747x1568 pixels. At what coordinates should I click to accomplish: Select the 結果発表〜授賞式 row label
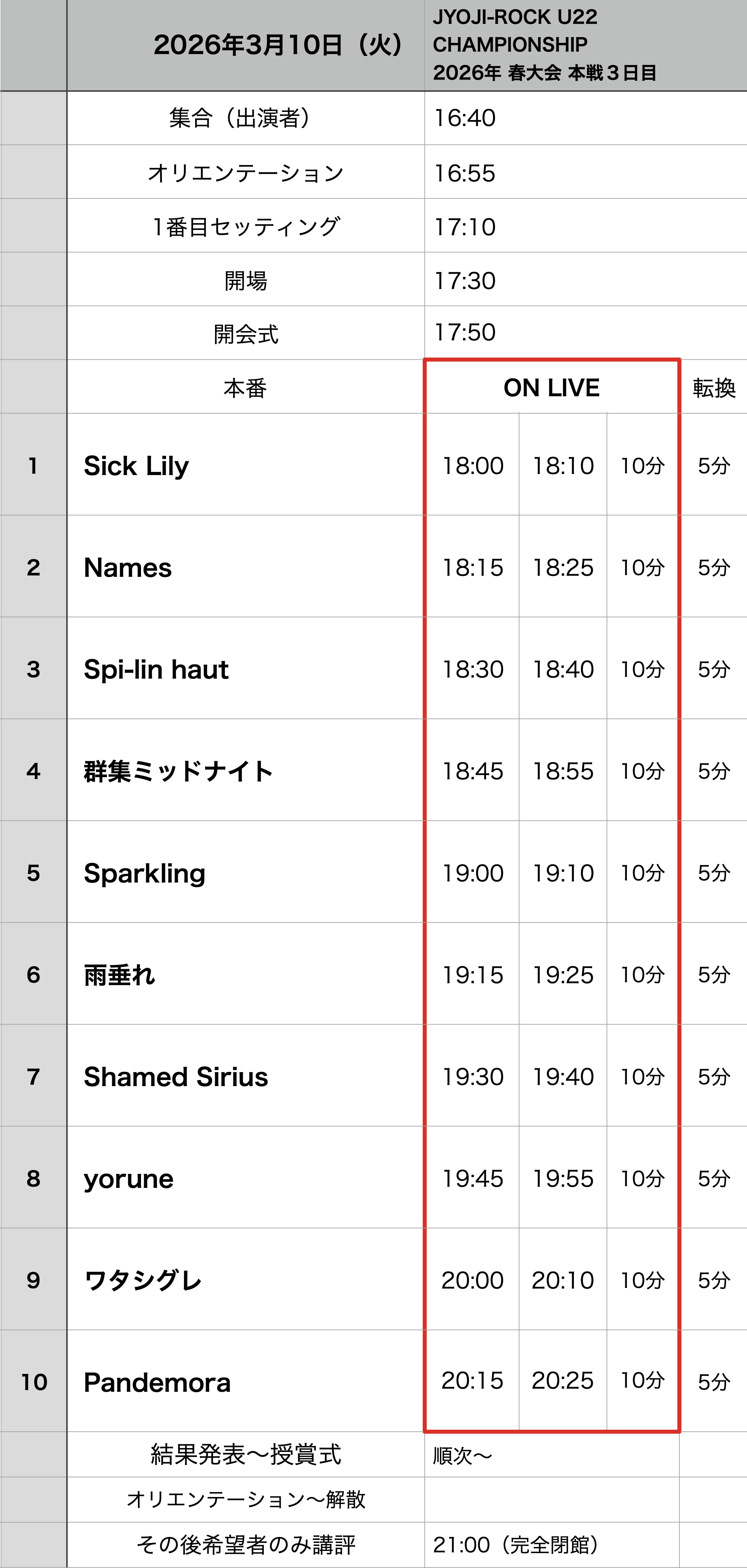coord(246,1455)
